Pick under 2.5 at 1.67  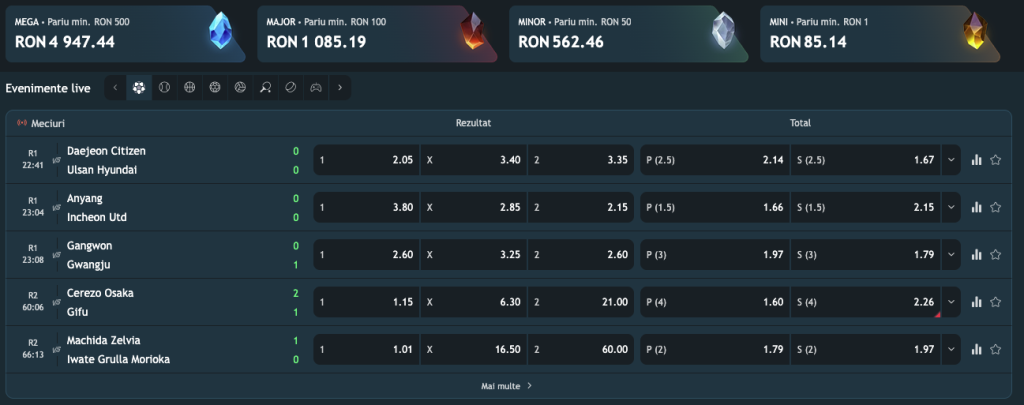coord(865,160)
